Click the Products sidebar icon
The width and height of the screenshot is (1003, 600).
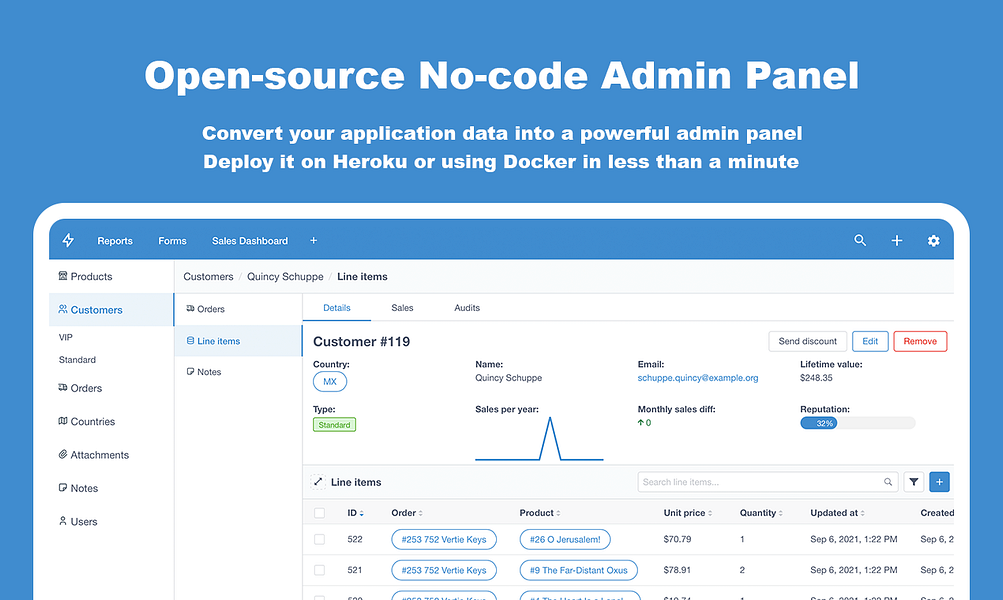click(x=63, y=276)
